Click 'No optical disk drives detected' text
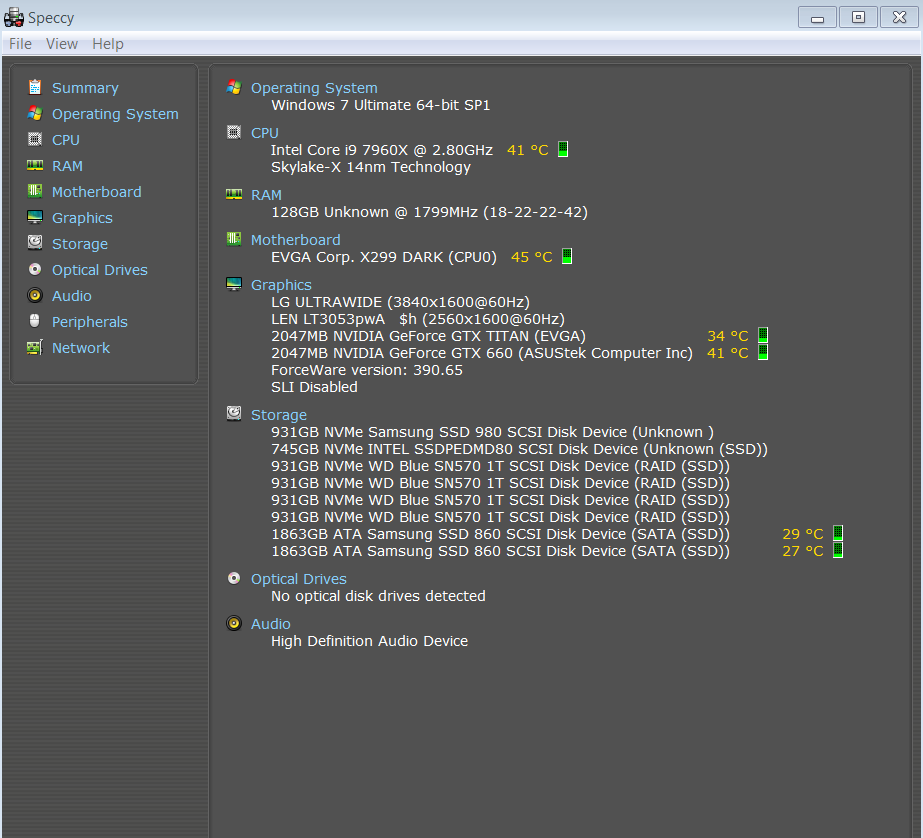This screenshot has width=923, height=838. click(378, 596)
